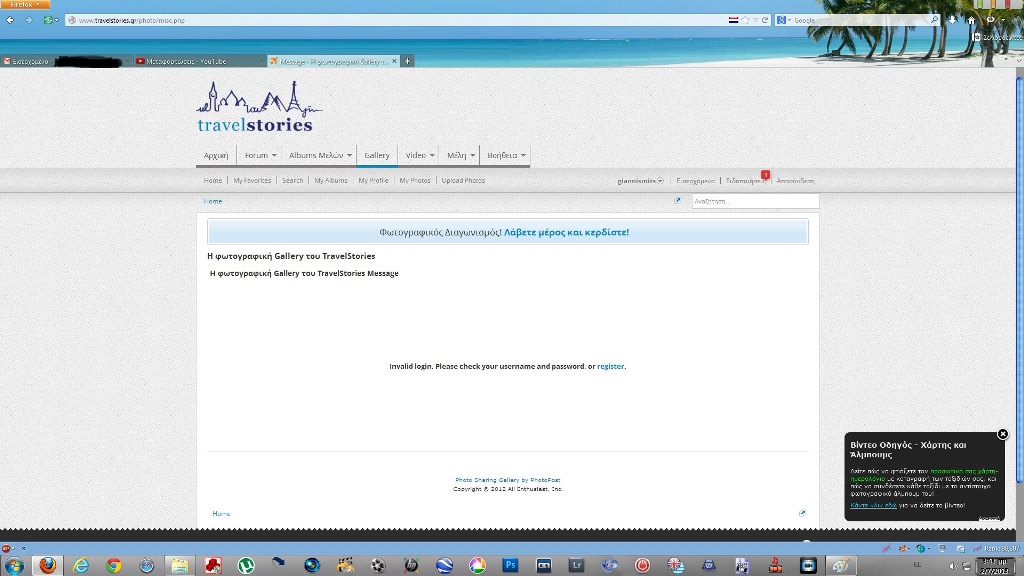1024x576 pixels.
Task: Open Photoshop from the taskbar
Action: pos(510,565)
